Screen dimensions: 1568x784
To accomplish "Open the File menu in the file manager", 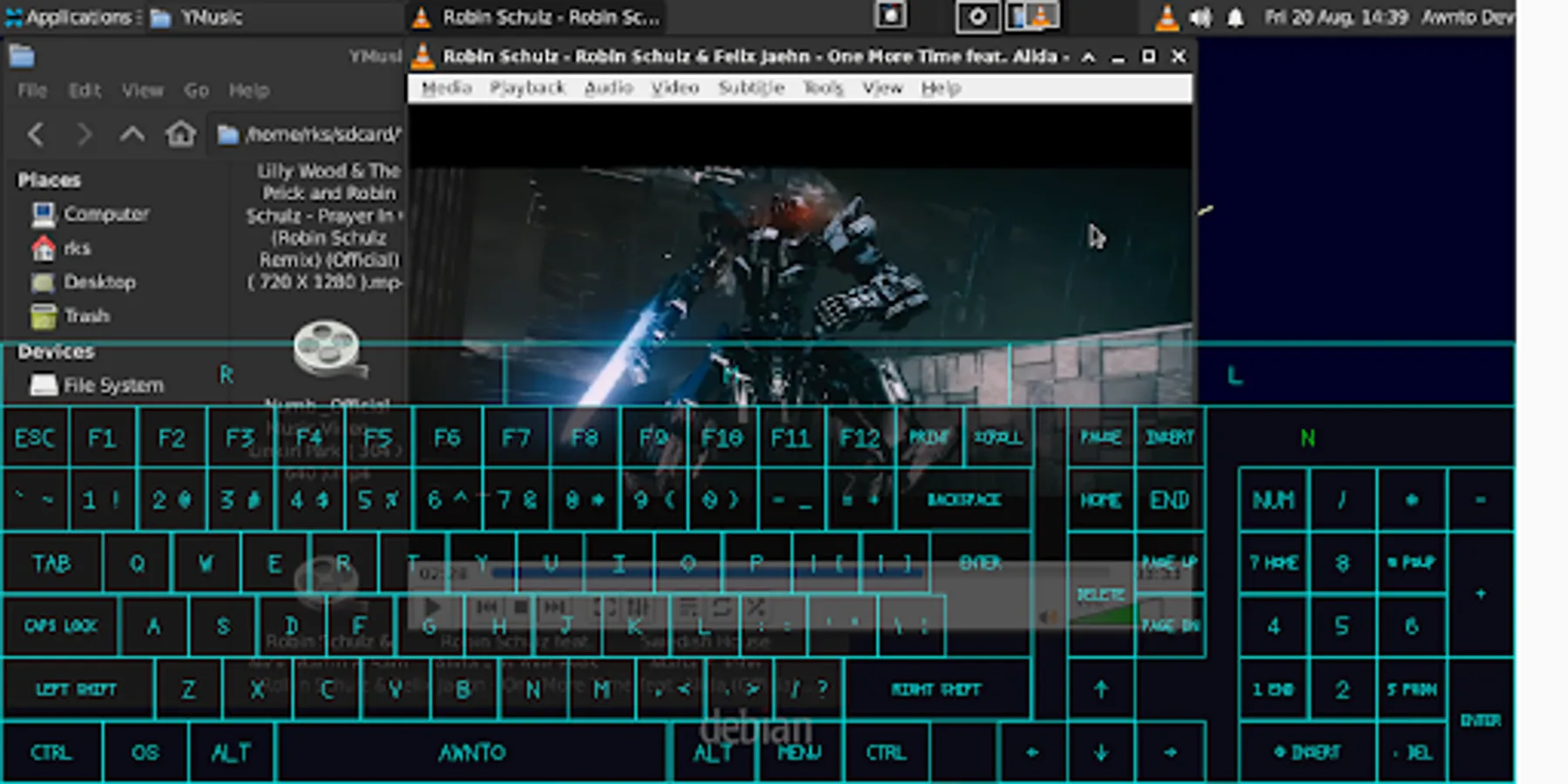I will 32,91.
